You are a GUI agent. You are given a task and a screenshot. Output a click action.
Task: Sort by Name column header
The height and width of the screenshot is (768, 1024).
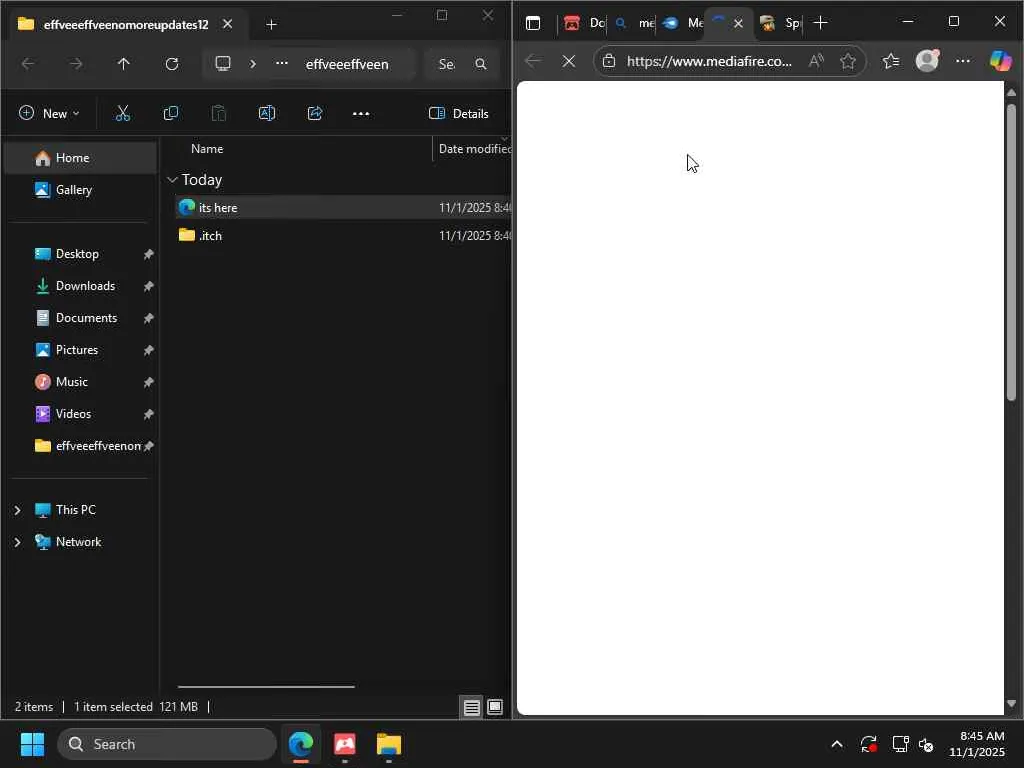(x=206, y=149)
